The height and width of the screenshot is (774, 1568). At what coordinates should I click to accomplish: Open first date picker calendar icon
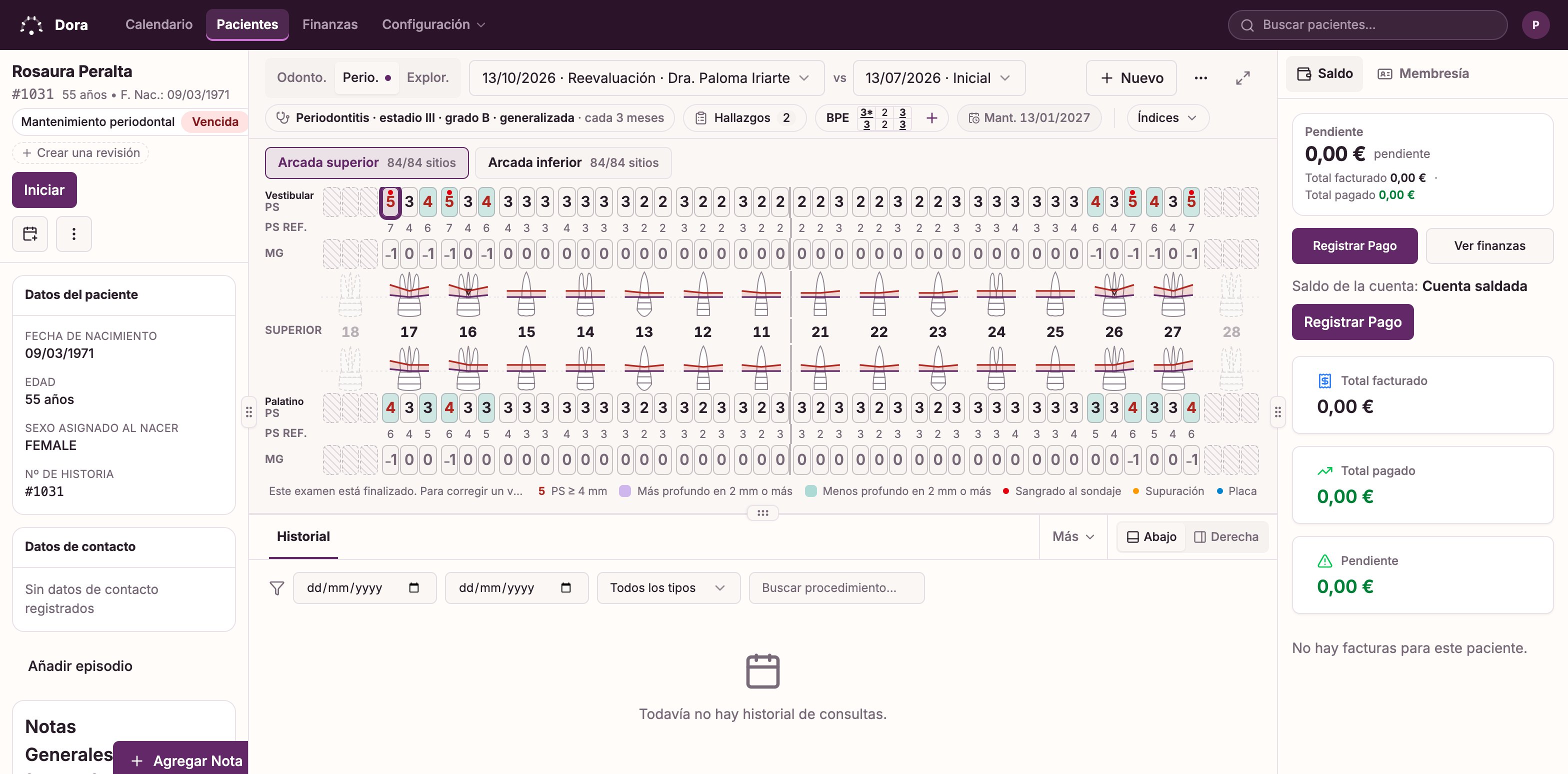414,588
